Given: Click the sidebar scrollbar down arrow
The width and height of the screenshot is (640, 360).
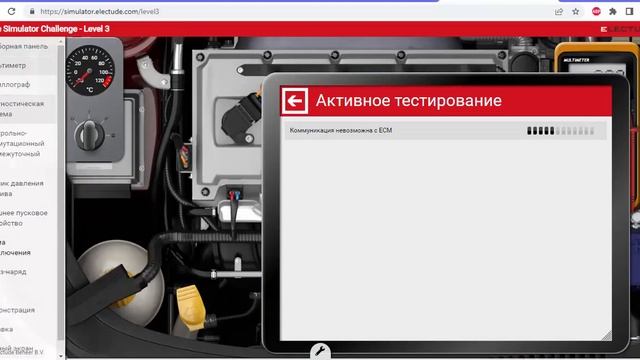Looking at the screenshot, I should [x=61, y=356].
